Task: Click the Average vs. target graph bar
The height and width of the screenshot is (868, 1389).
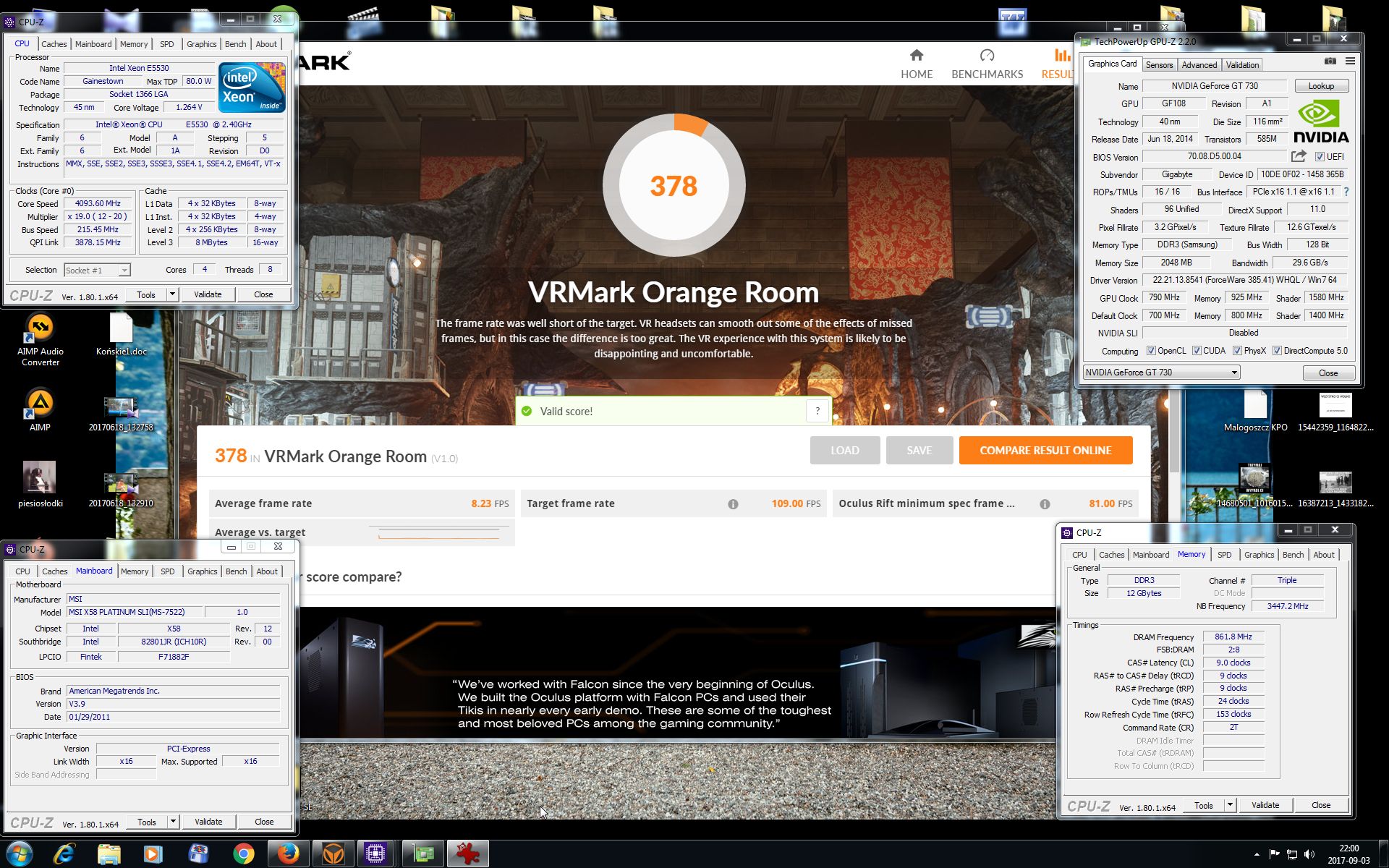Action: point(438,533)
